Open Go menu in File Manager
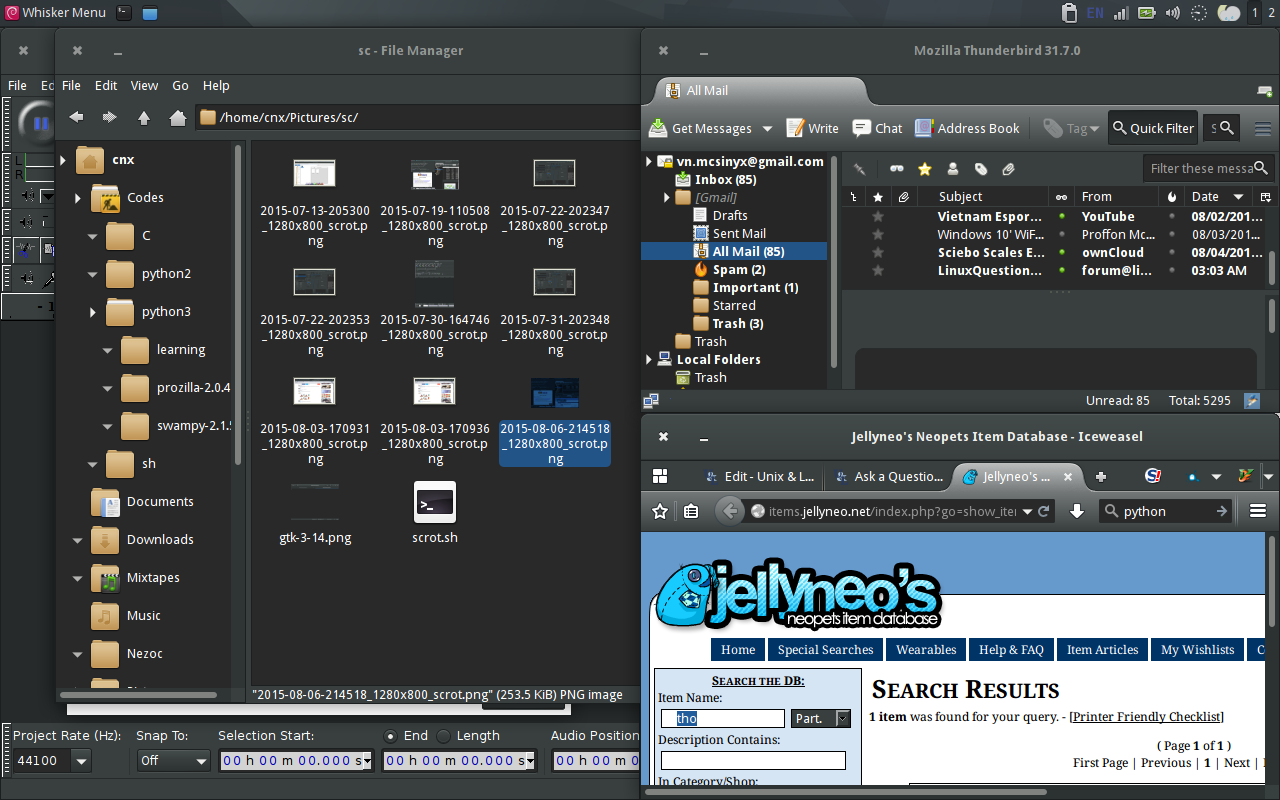The height and width of the screenshot is (800, 1280). (x=180, y=86)
